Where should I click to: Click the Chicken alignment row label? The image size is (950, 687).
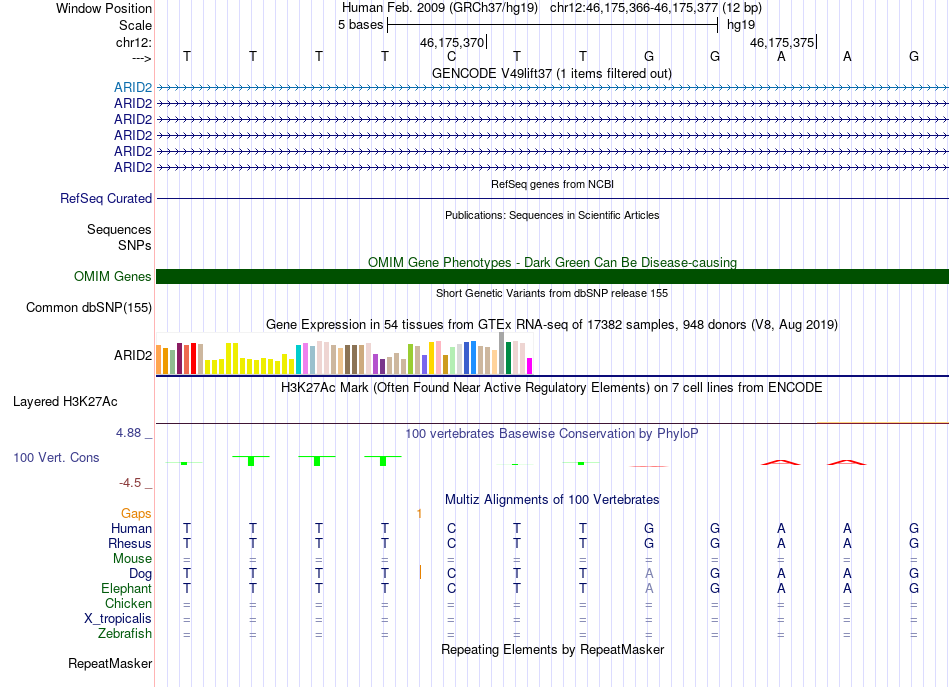click(x=128, y=603)
